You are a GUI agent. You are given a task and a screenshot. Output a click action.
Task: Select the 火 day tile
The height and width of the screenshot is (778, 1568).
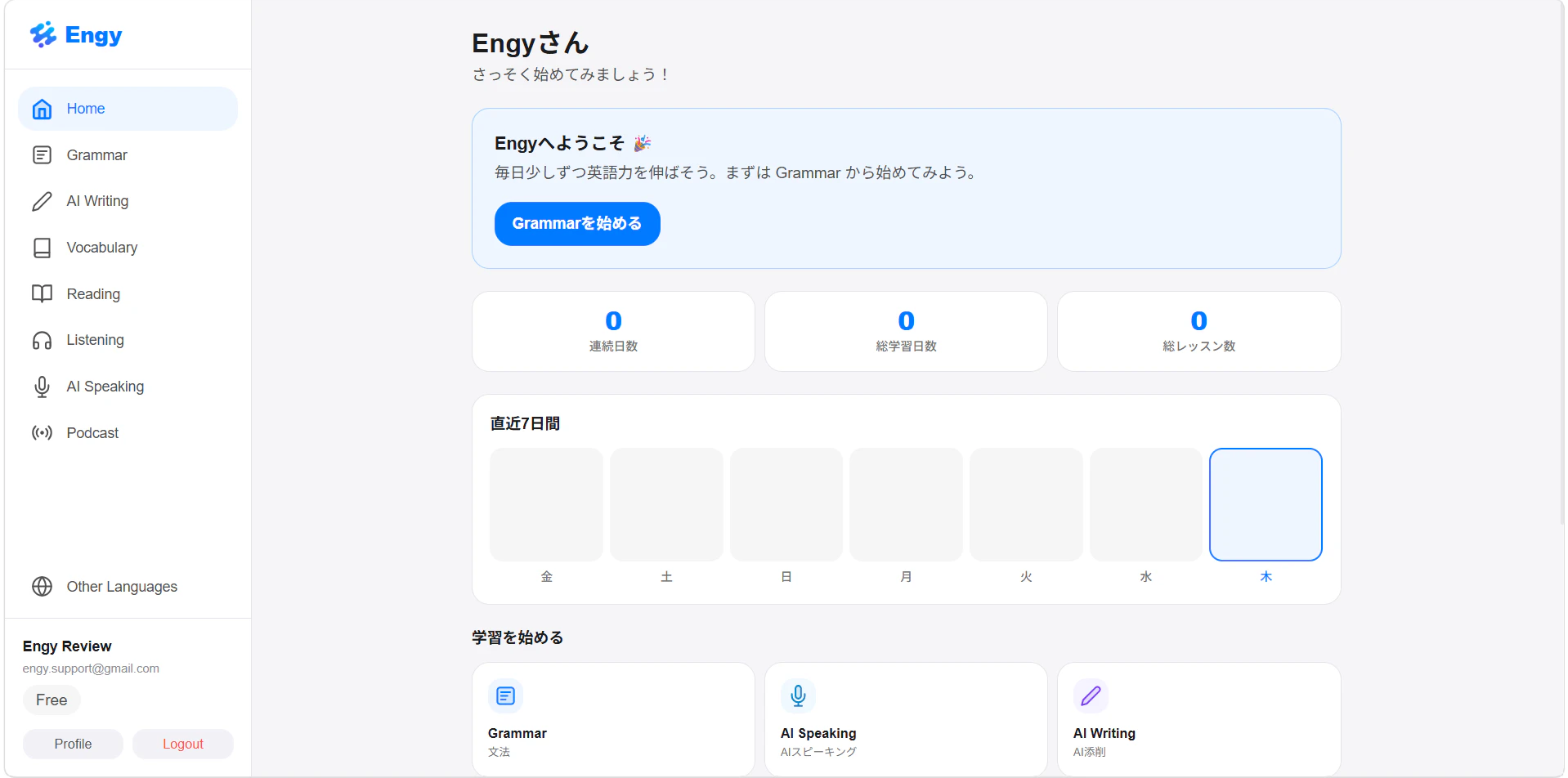1026,504
